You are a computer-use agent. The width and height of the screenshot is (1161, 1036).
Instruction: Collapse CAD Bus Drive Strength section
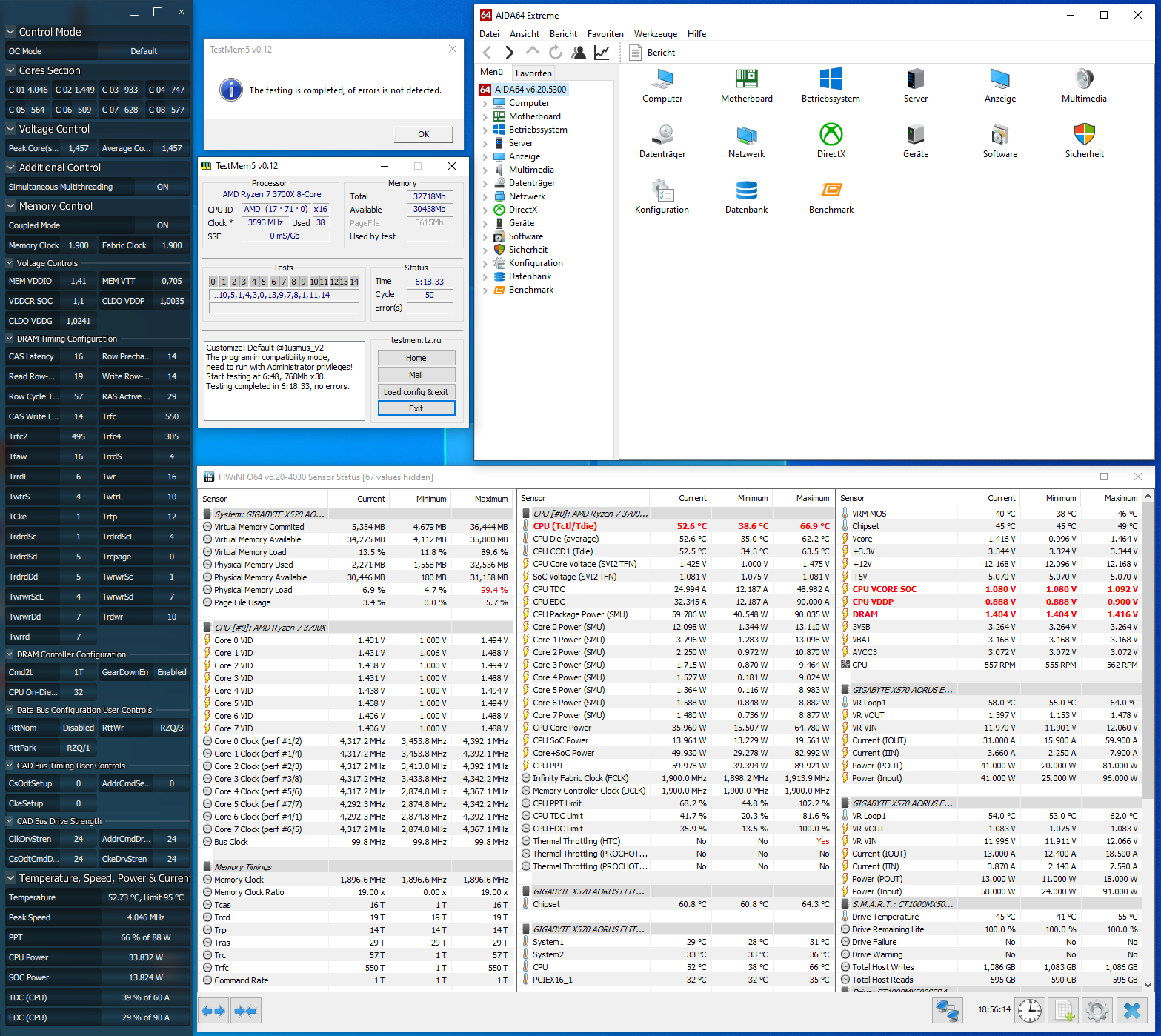pos(10,821)
